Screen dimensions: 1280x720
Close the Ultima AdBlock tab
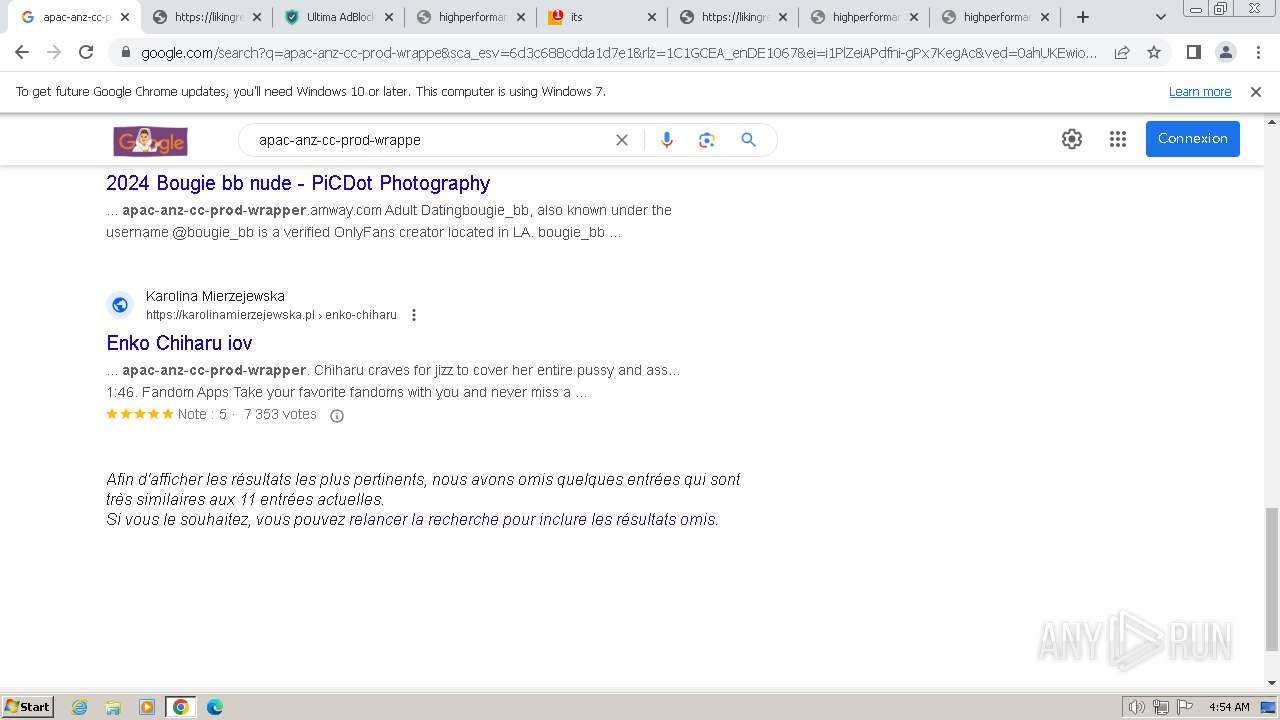pos(389,17)
